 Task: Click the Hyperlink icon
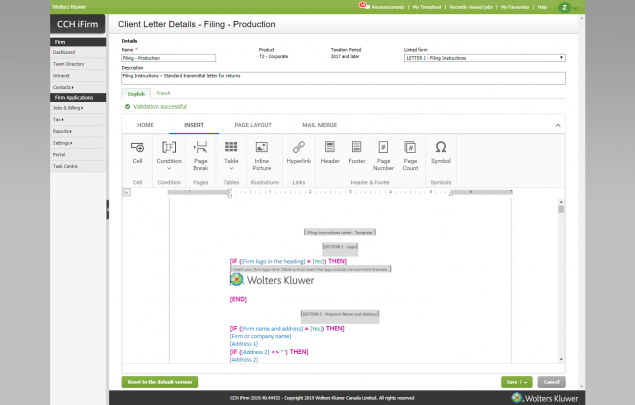coord(299,151)
